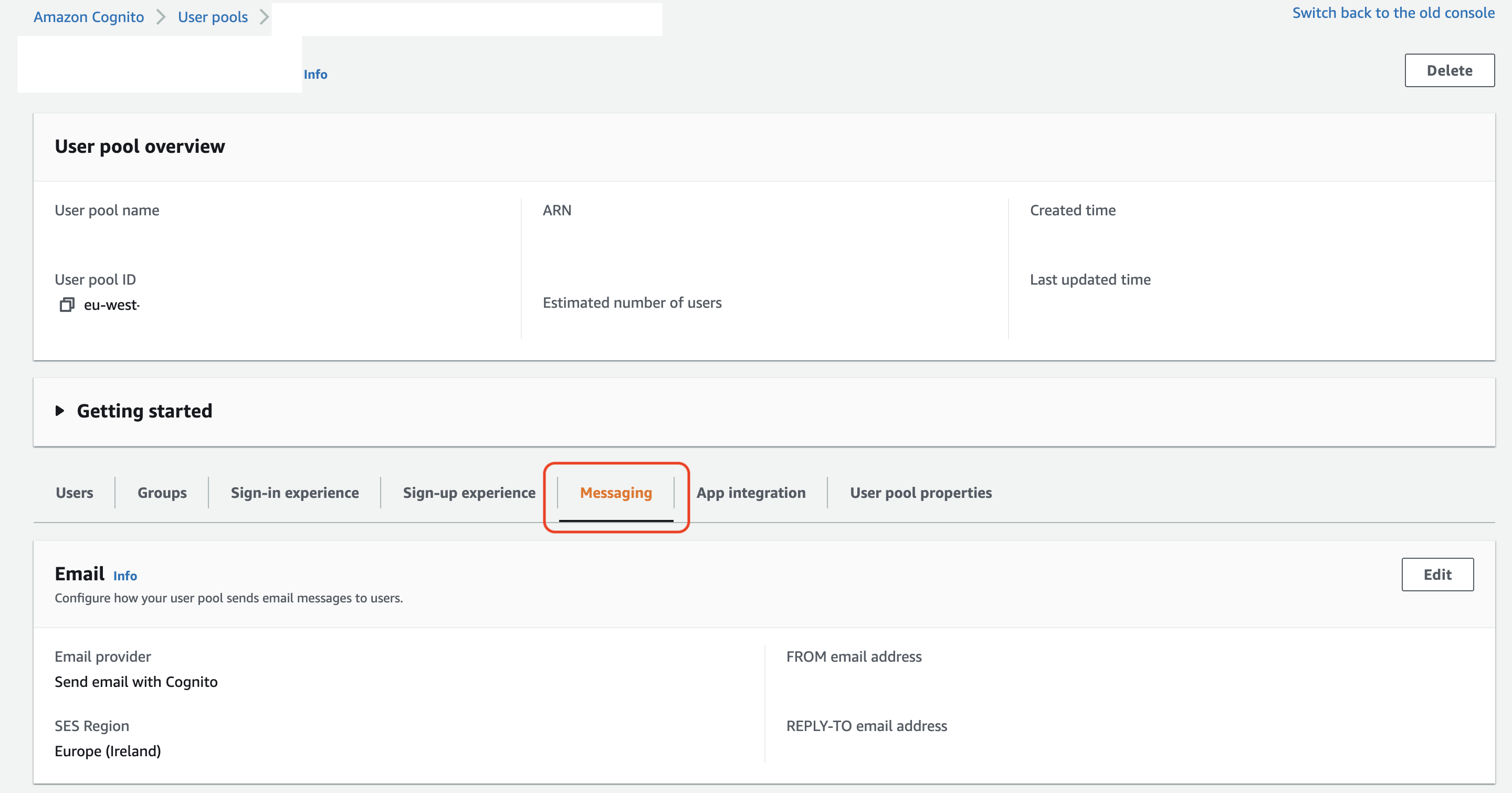The width and height of the screenshot is (1512, 793).
Task: Click the Delete user pool button
Action: coord(1449,70)
